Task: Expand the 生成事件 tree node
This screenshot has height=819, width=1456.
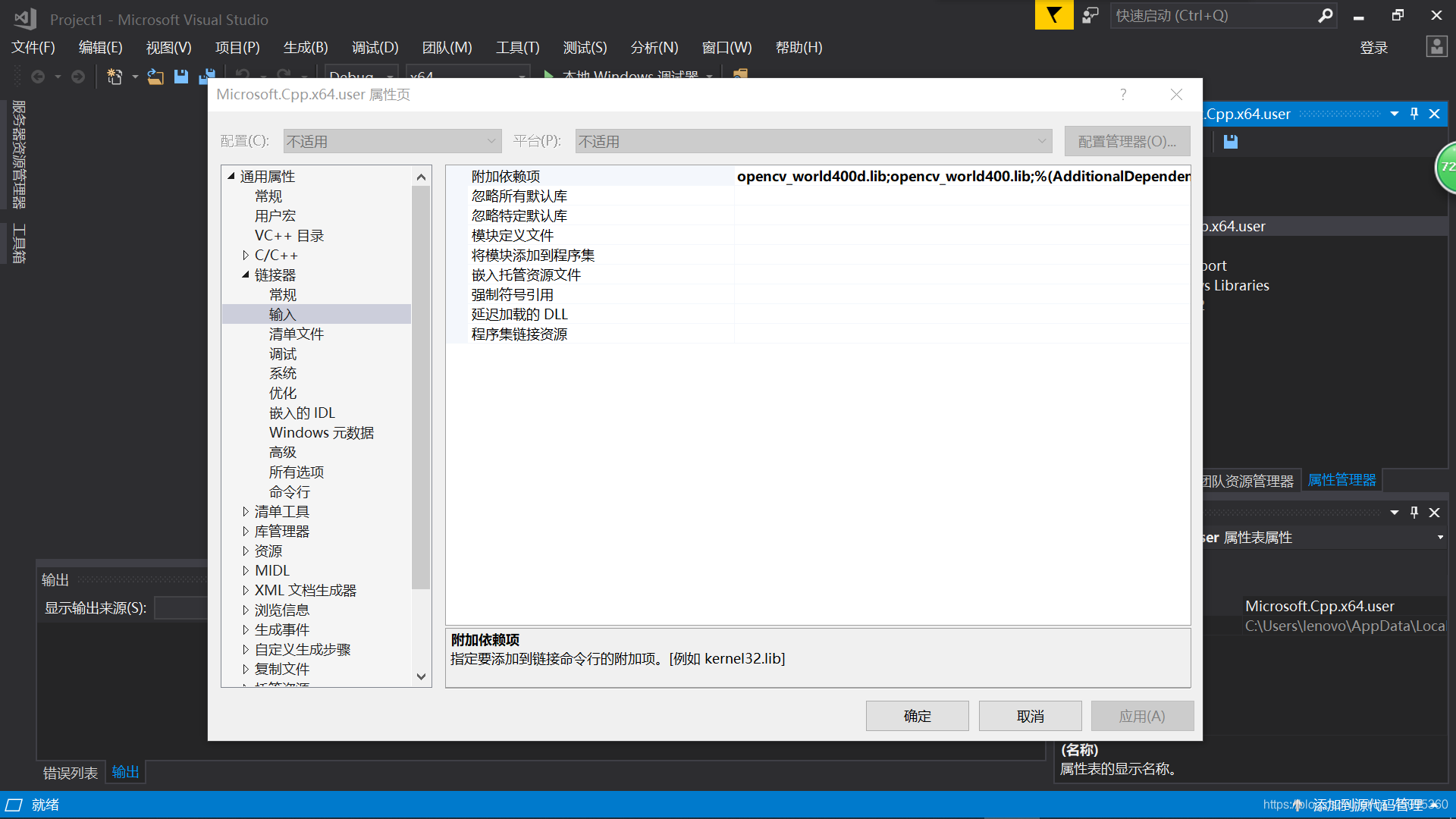Action: coord(246,630)
